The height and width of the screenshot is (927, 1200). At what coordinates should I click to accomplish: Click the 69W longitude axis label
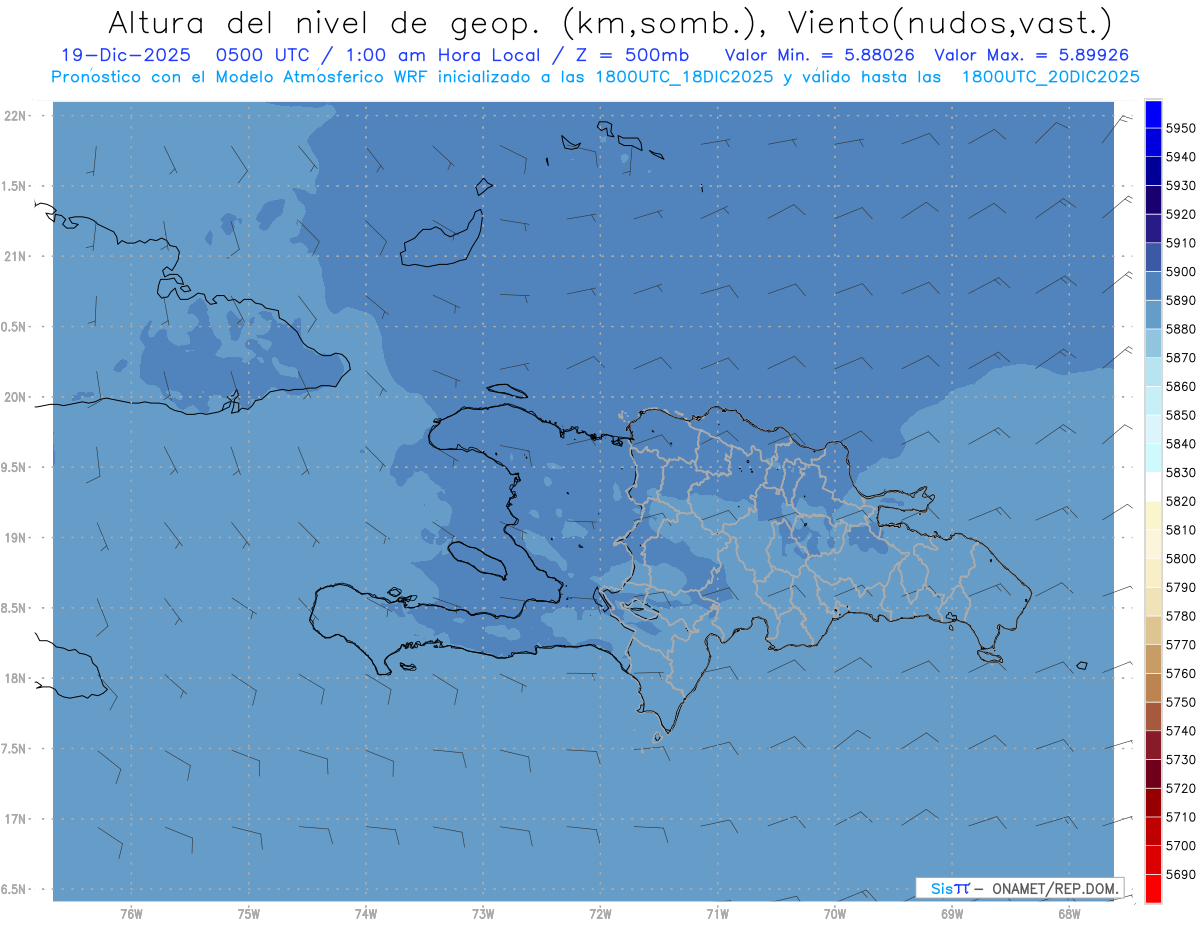pyautogui.click(x=952, y=914)
